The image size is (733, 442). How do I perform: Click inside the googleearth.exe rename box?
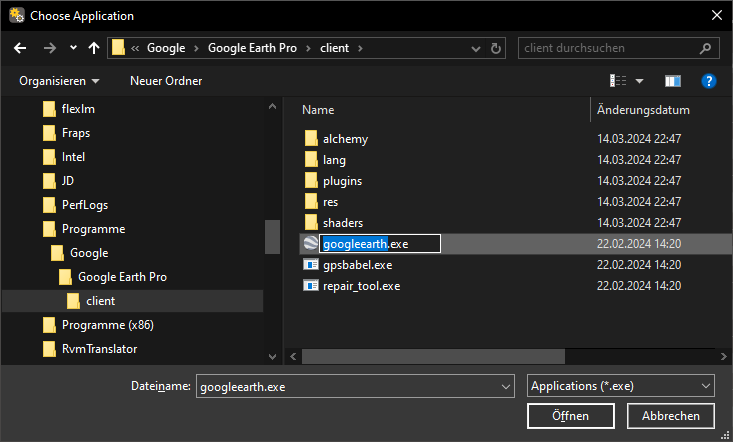click(380, 243)
